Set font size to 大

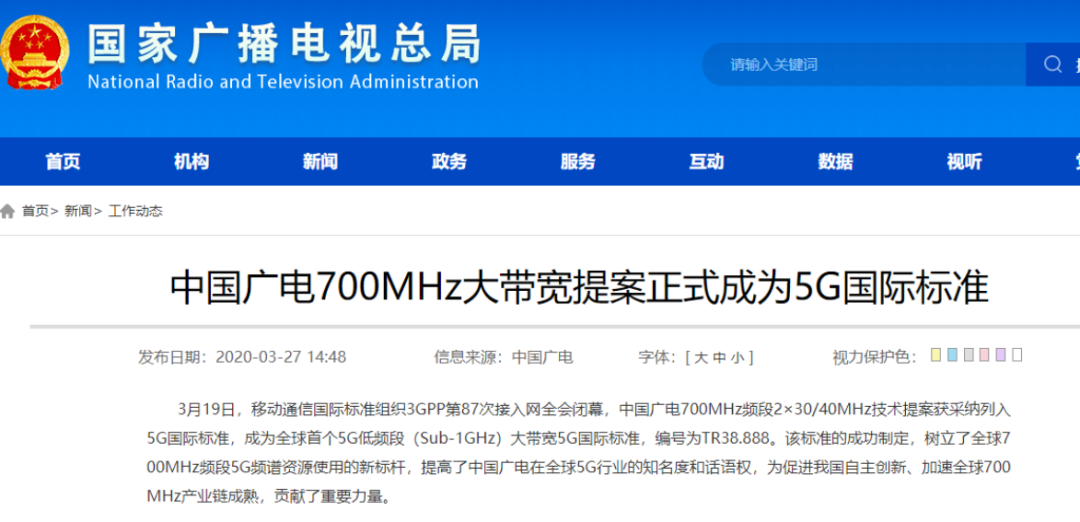(x=700, y=357)
